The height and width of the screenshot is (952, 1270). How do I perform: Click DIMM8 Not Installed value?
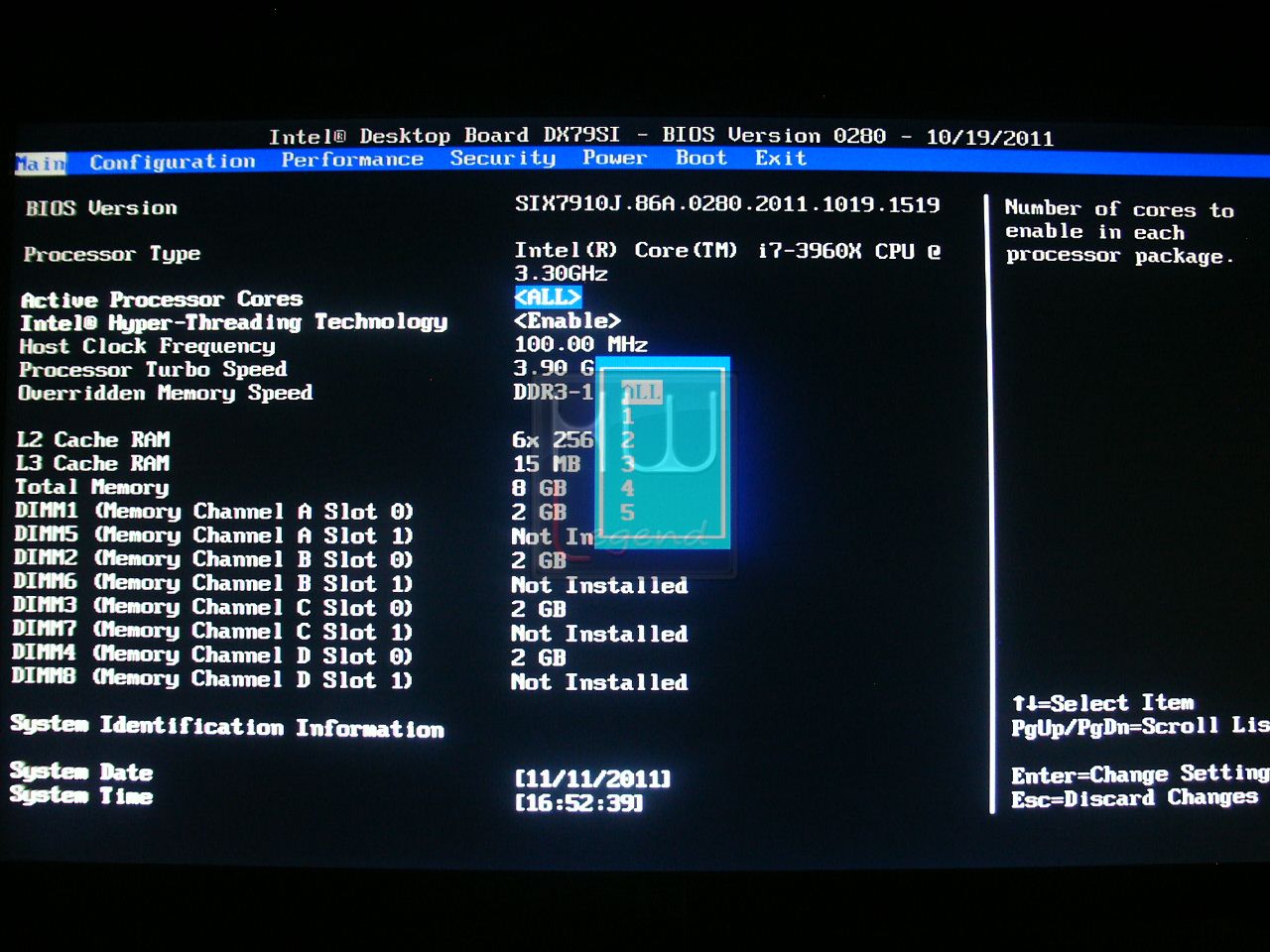coord(599,682)
